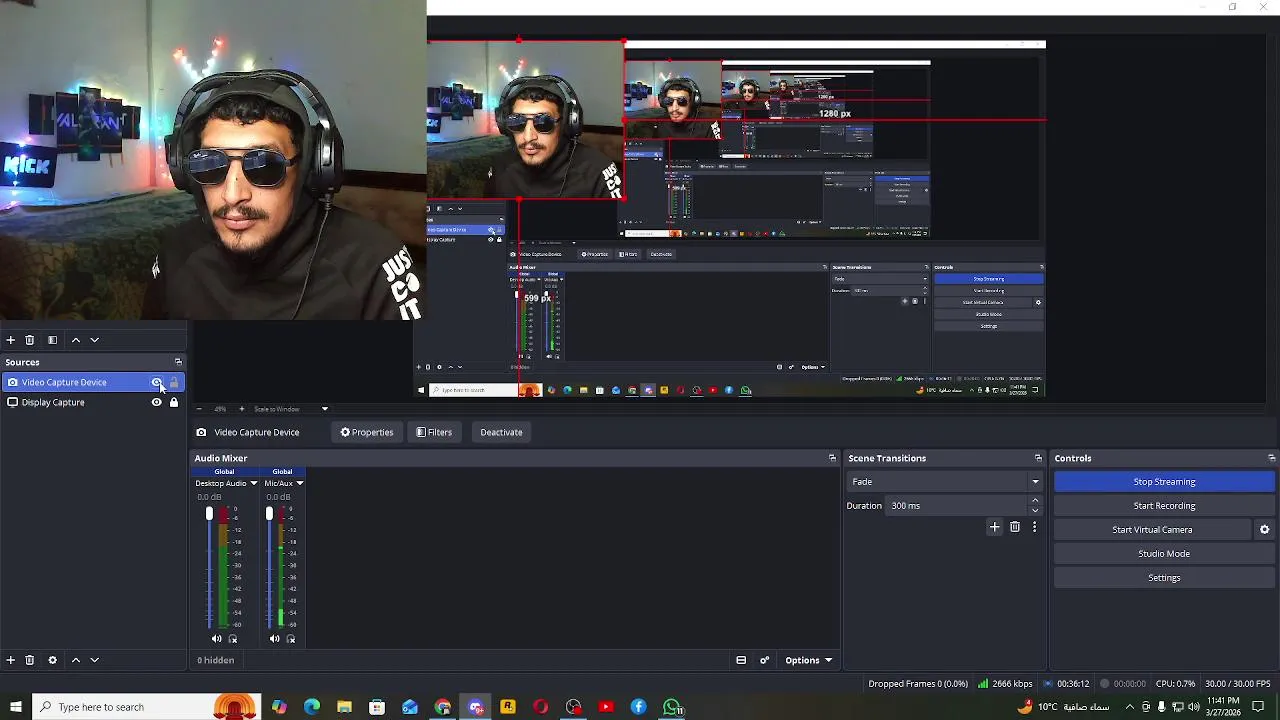Move source down in Sources toolbar

tap(95, 660)
